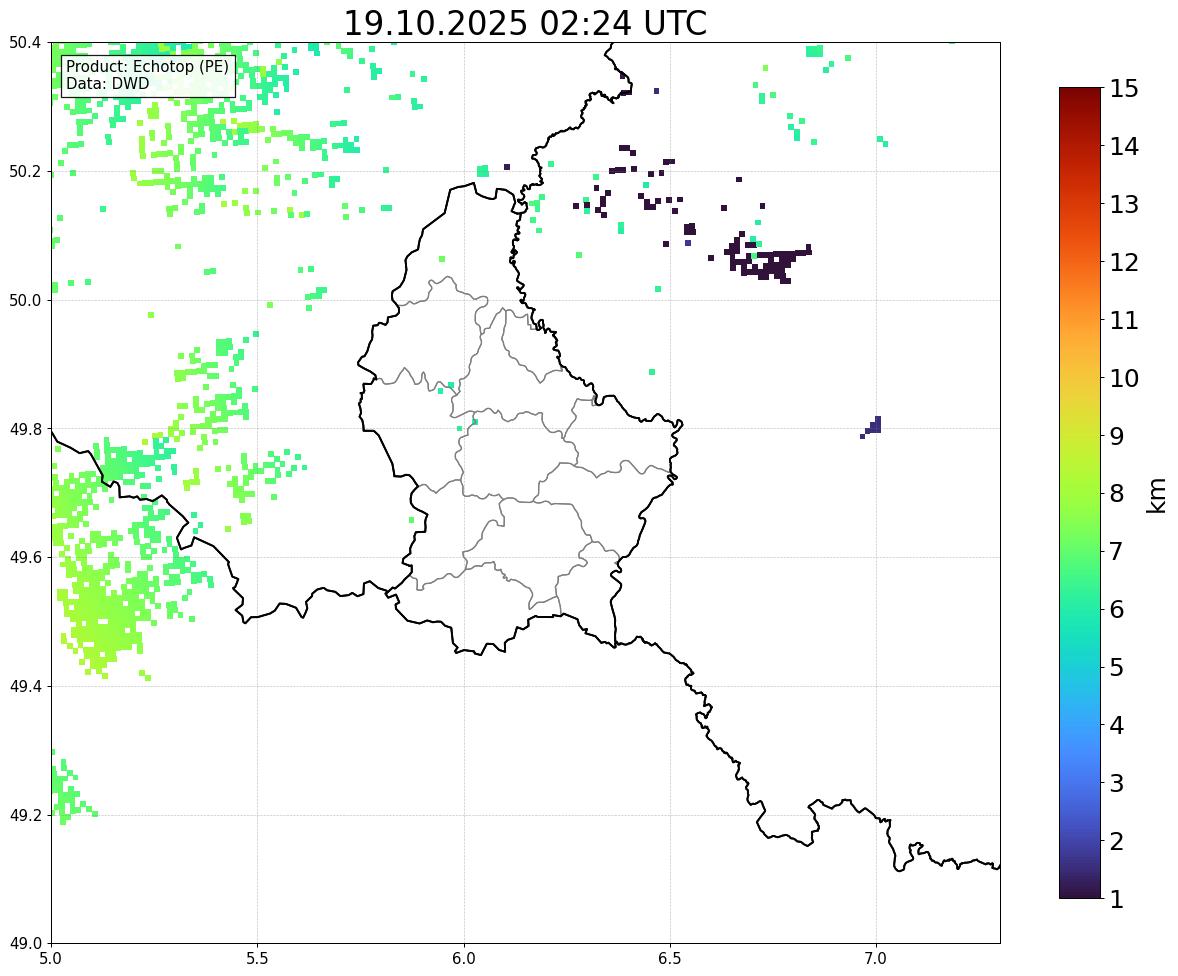
Task: Click the longitude tick label '5.0'
Action: [x=51, y=959]
